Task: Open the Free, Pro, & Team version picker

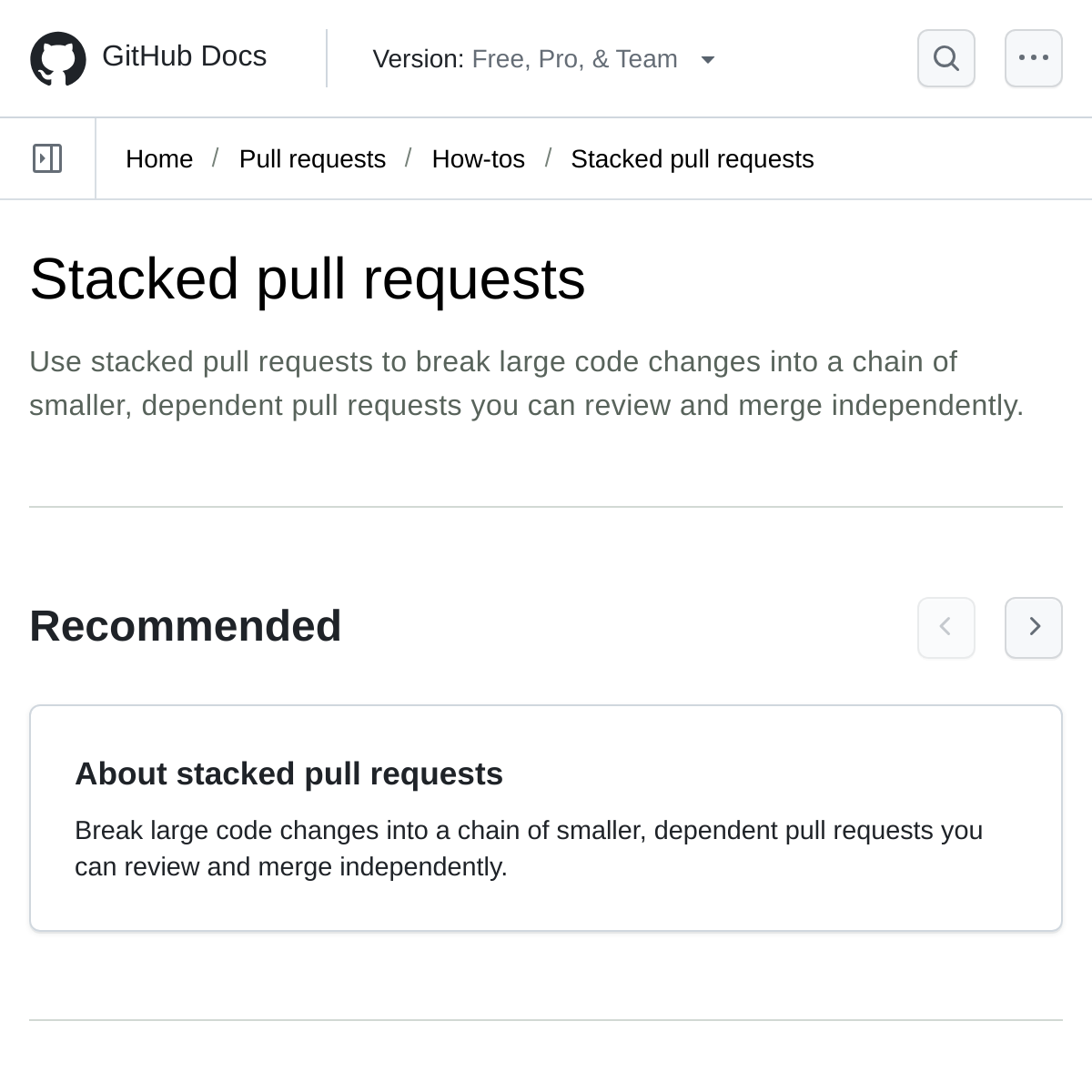Action: click(x=574, y=59)
